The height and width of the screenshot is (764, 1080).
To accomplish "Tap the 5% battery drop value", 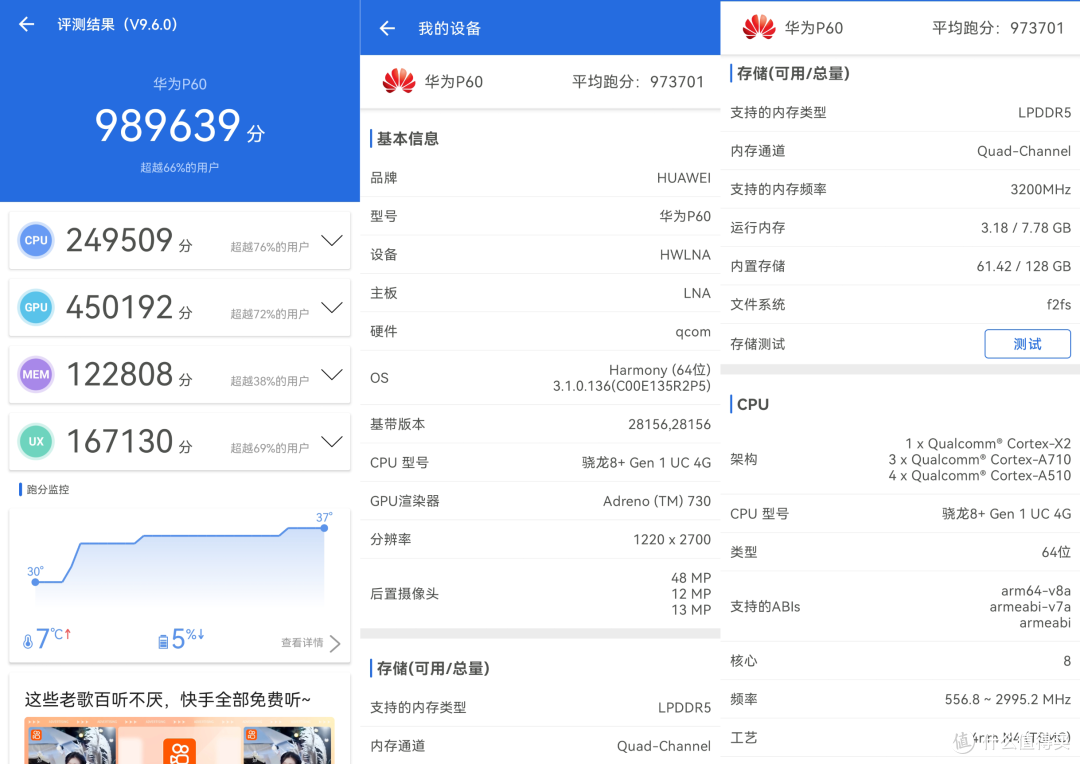I will coord(187,639).
